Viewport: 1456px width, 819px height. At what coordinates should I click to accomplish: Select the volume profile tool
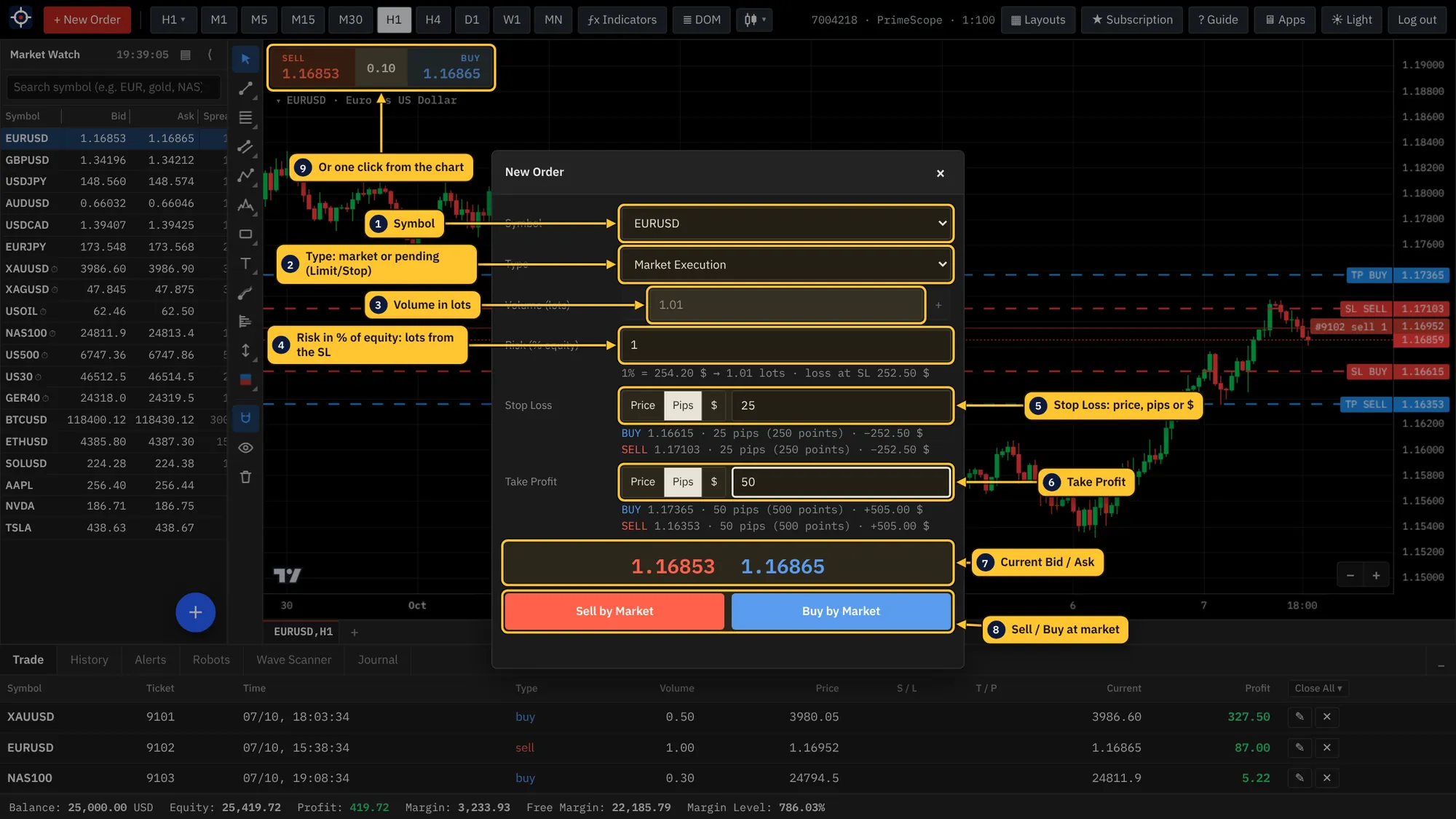pyautogui.click(x=245, y=322)
